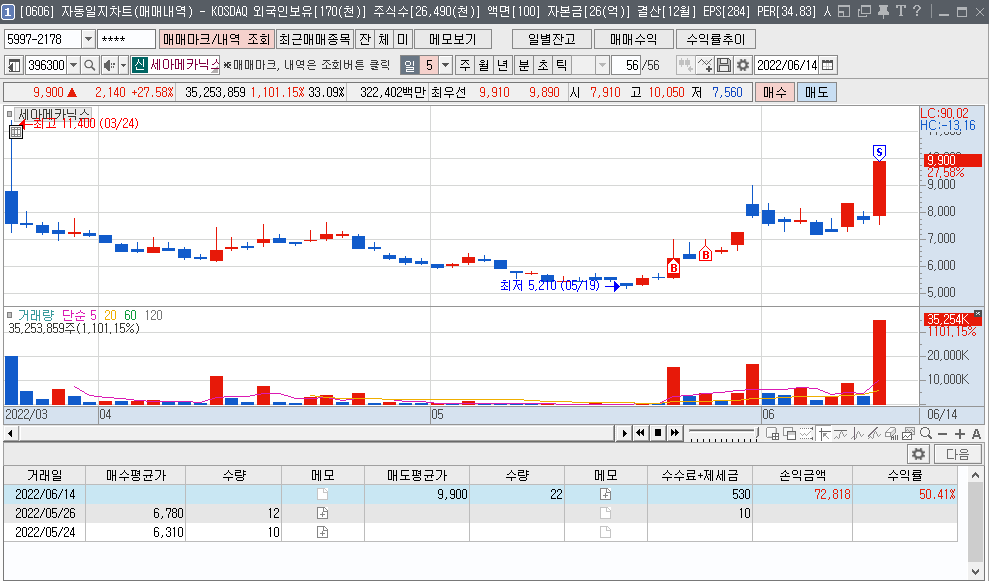Viewport: 989px width, 581px height.
Task: Click the font T icon in title bar
Action: pyautogui.click(x=900, y=11)
